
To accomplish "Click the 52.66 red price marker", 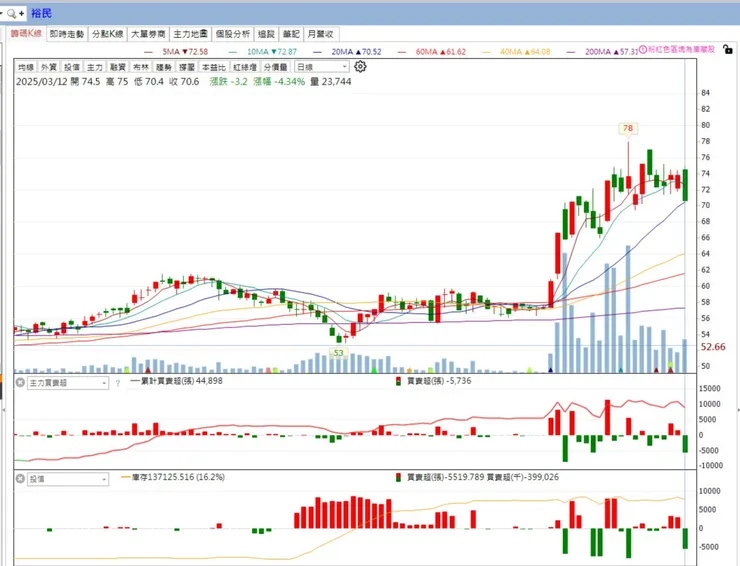I will click(713, 347).
